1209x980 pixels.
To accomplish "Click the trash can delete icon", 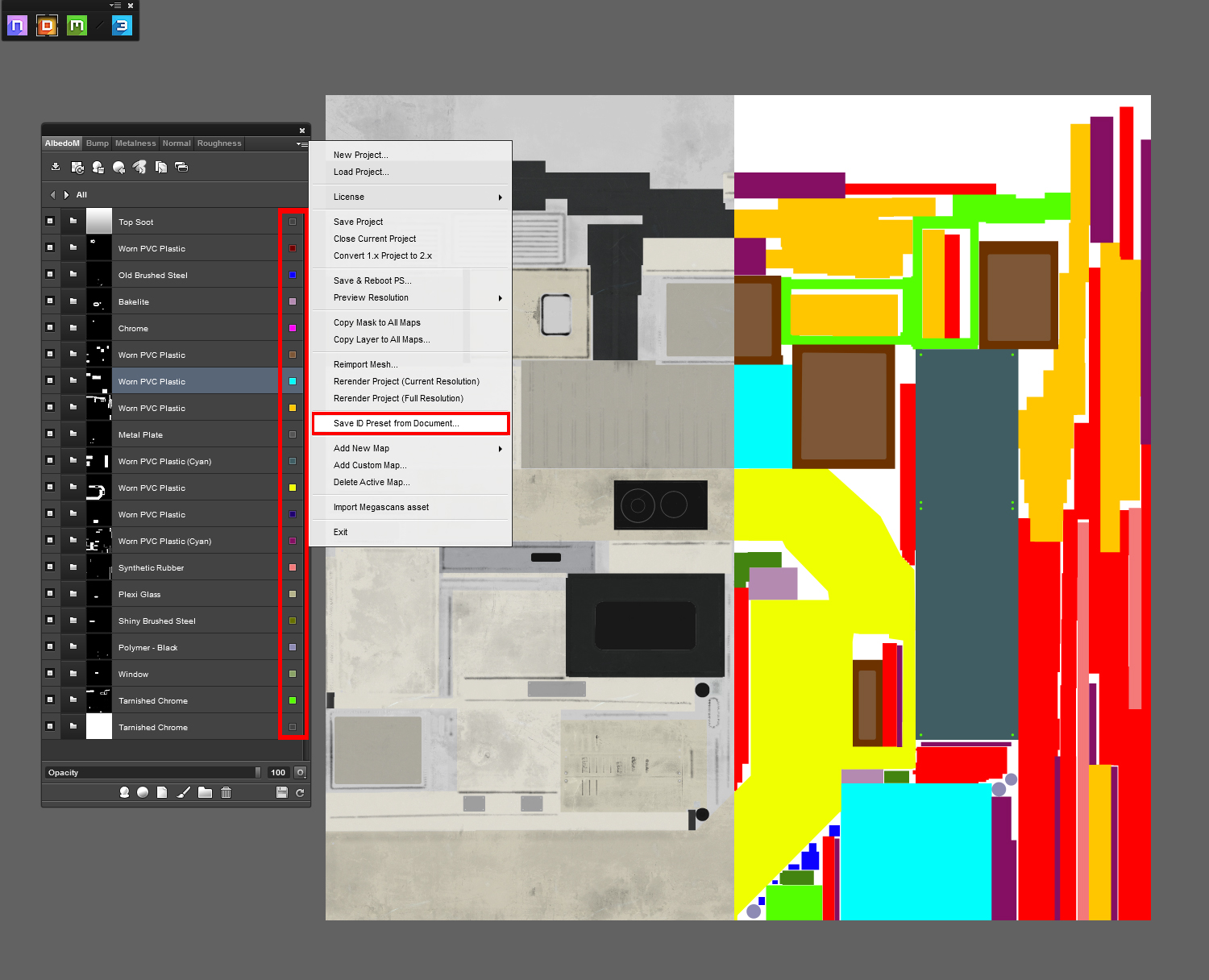I will click(226, 793).
